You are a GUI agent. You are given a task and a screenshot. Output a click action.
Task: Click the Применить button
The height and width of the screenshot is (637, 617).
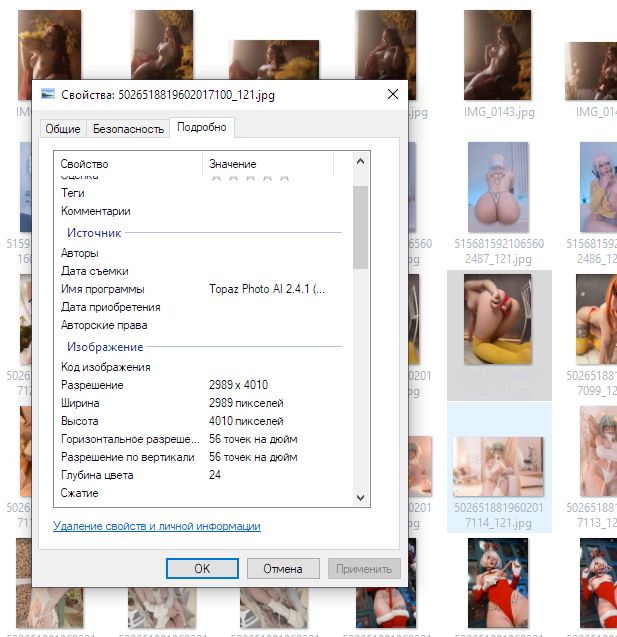click(x=364, y=568)
